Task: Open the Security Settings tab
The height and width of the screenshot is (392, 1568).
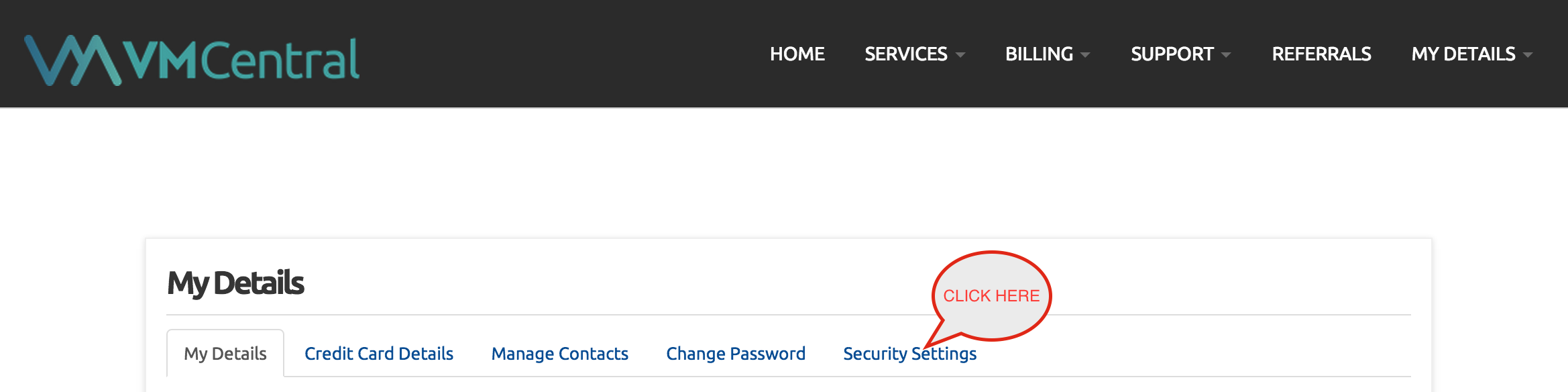Action: [909, 353]
